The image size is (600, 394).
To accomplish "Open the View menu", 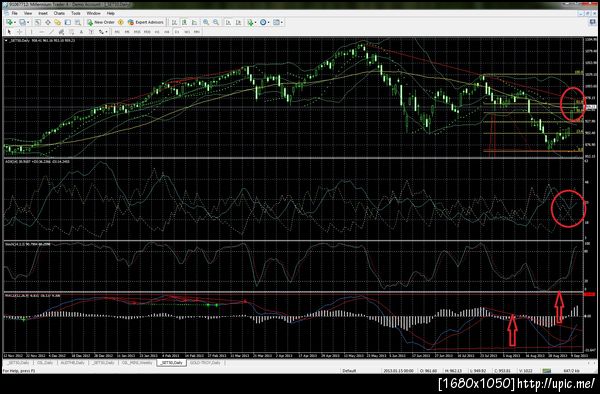I will (x=28, y=13).
